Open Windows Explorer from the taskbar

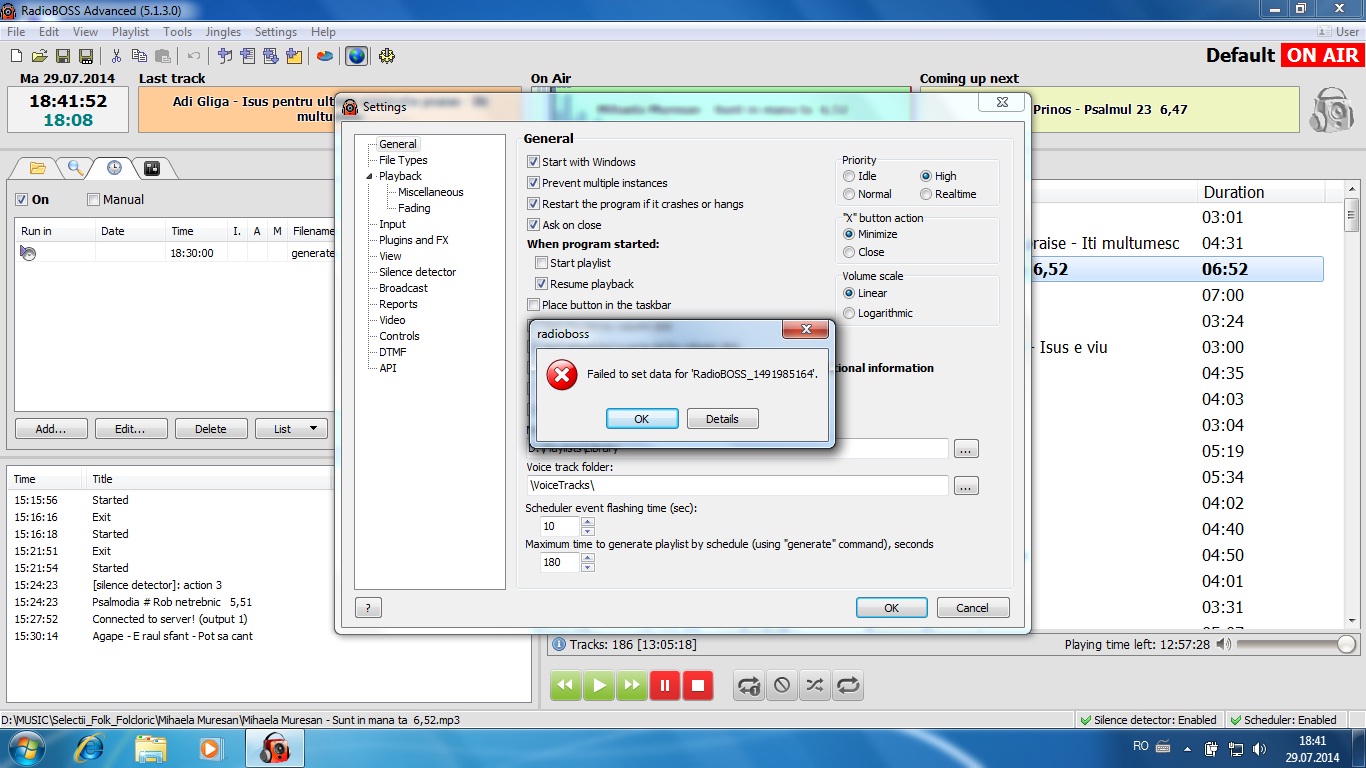coord(151,748)
